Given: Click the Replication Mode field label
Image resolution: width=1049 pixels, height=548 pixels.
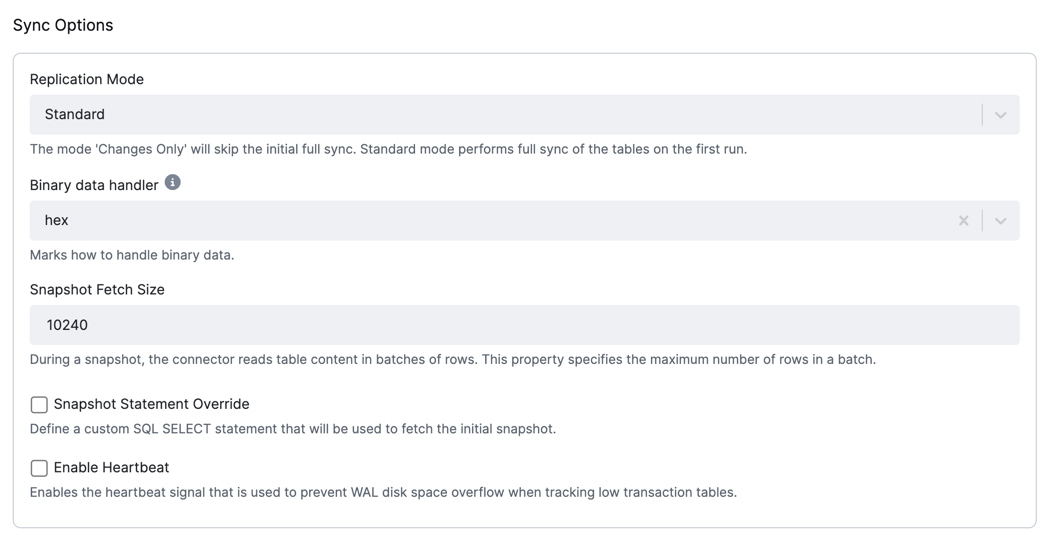Looking at the screenshot, I should pos(87,79).
